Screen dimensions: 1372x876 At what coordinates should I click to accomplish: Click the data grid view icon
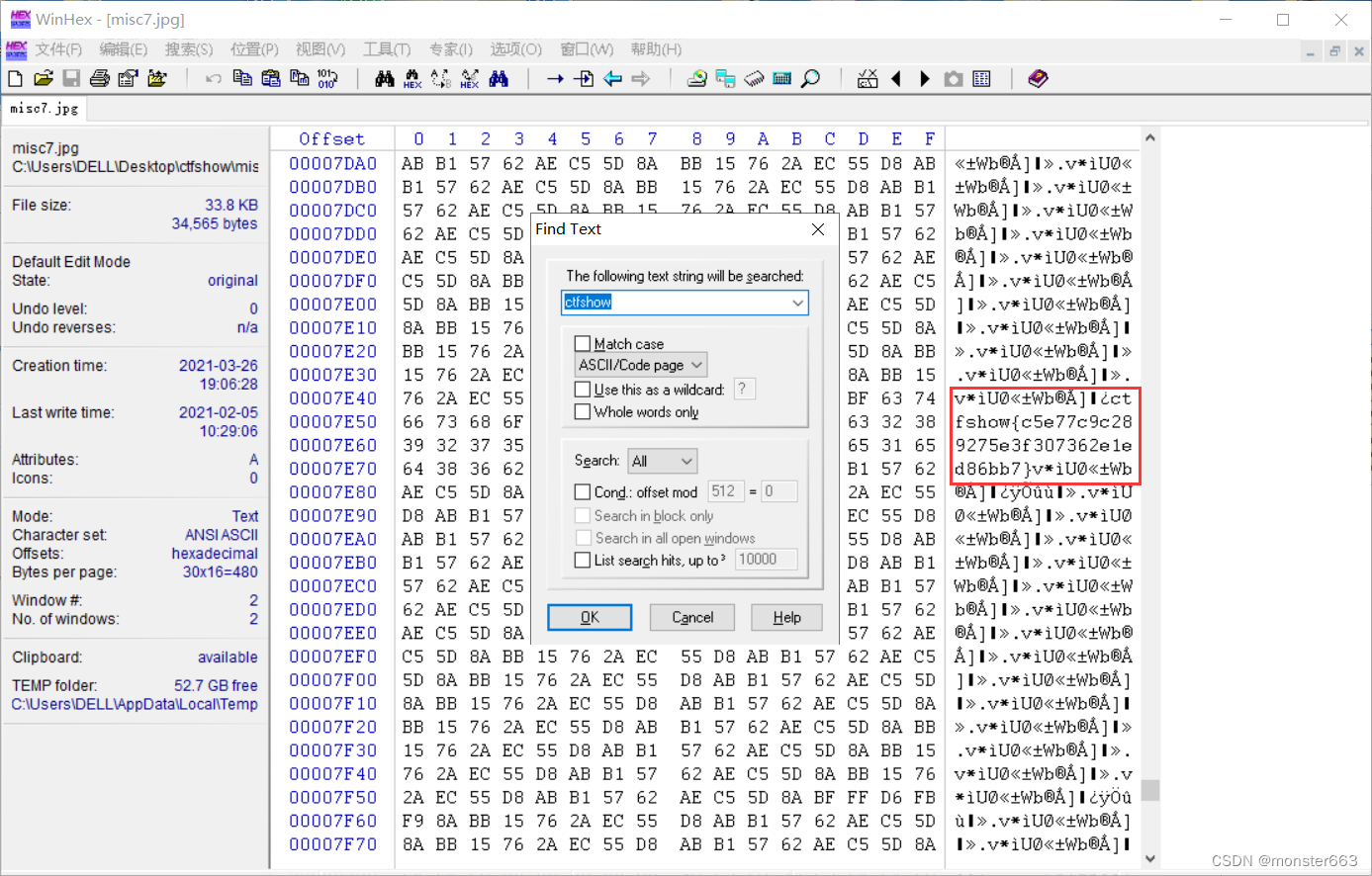[981, 78]
